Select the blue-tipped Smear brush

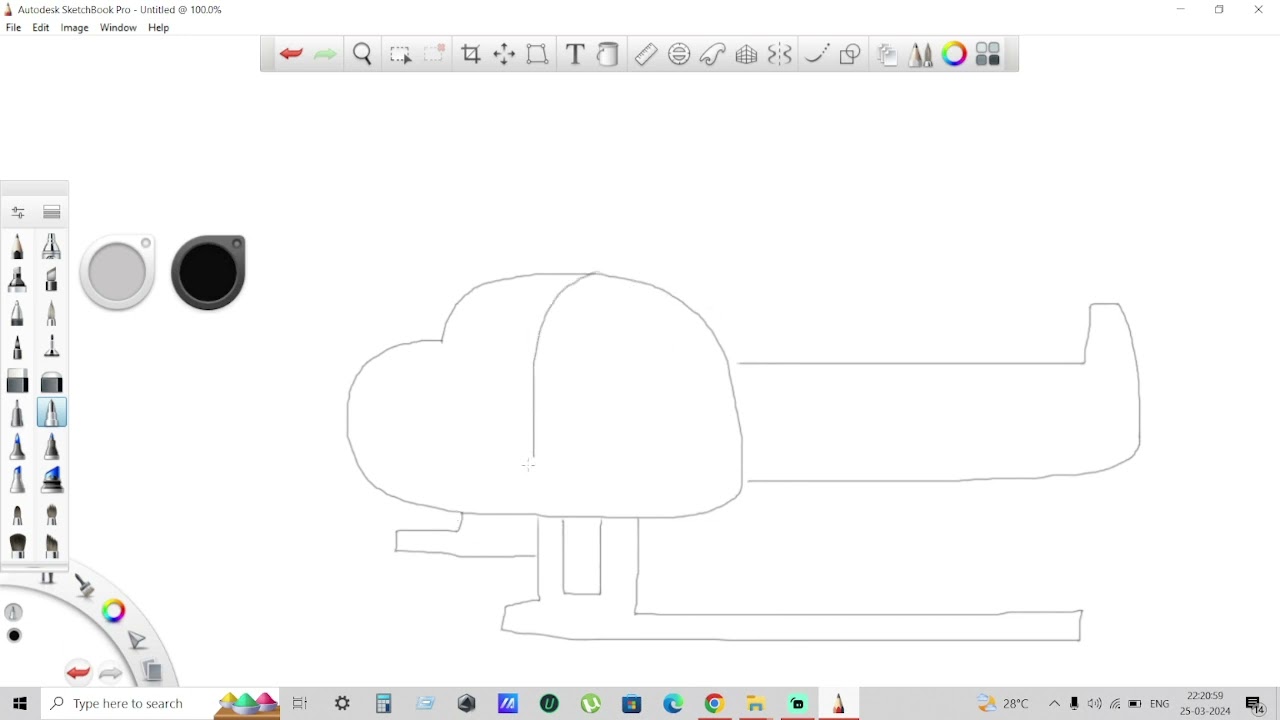coord(18,446)
